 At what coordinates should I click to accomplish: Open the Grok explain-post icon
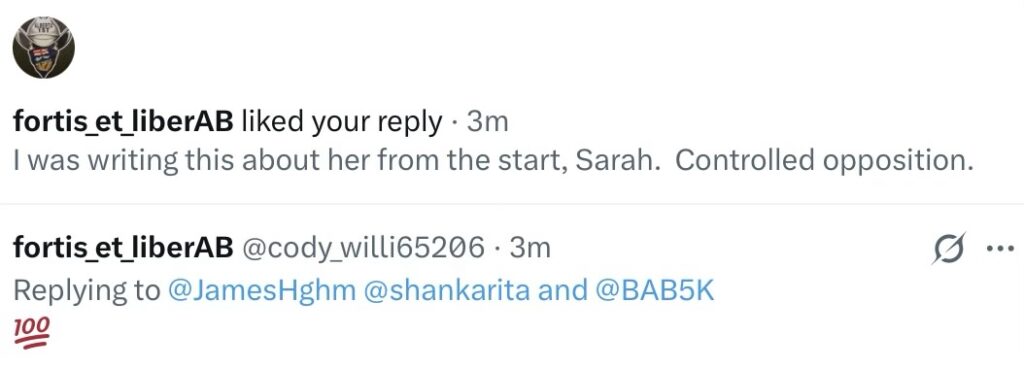pos(948,248)
